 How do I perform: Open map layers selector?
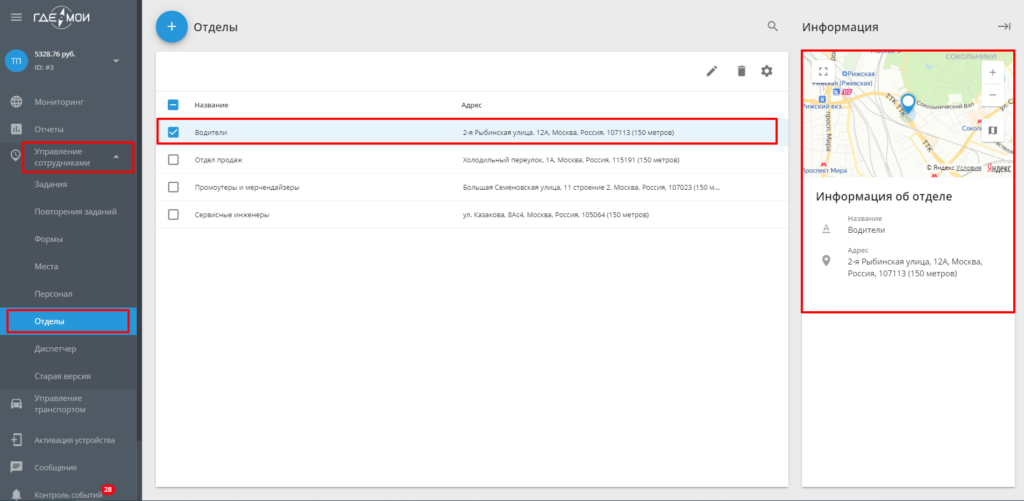point(993,130)
